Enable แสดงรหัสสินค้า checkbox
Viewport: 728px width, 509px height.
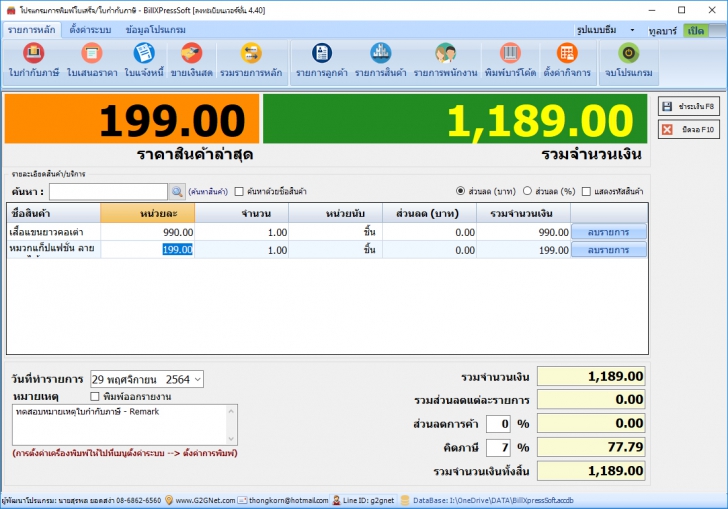586,191
